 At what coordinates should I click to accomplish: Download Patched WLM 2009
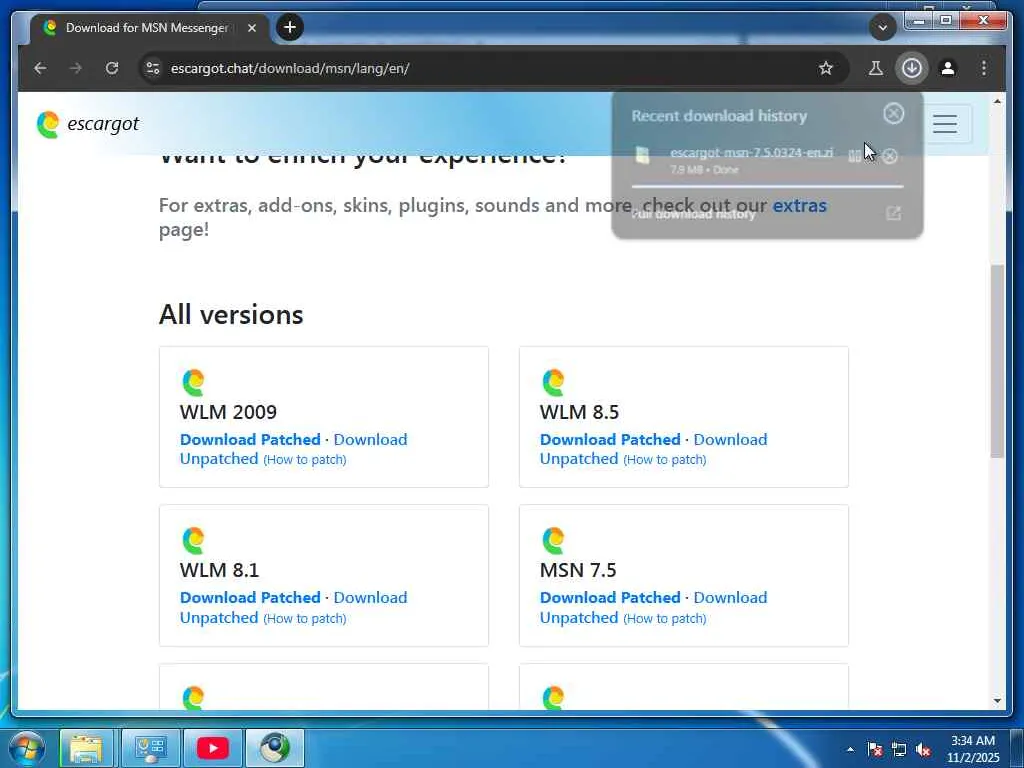click(250, 440)
